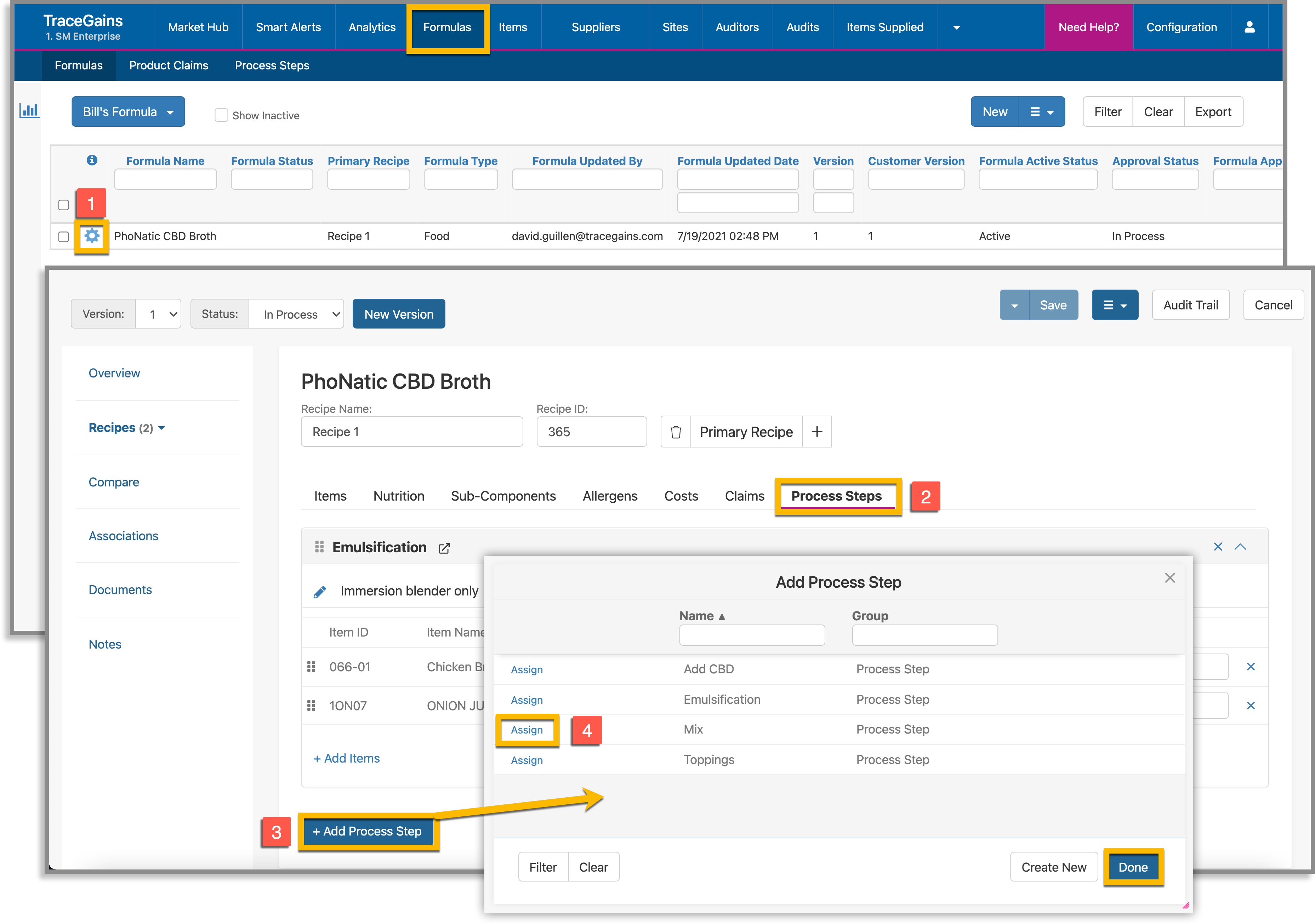Click Export button in formulas list
Viewport: 1315px width, 924px height.
1213,112
